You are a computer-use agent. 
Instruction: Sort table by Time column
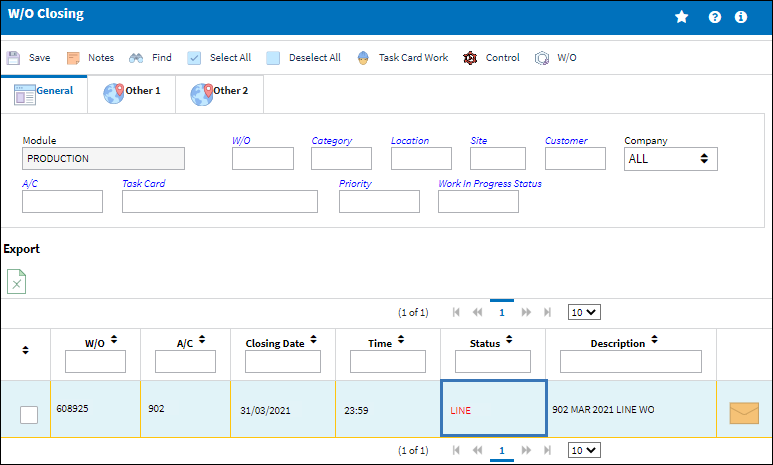[x=401, y=339]
